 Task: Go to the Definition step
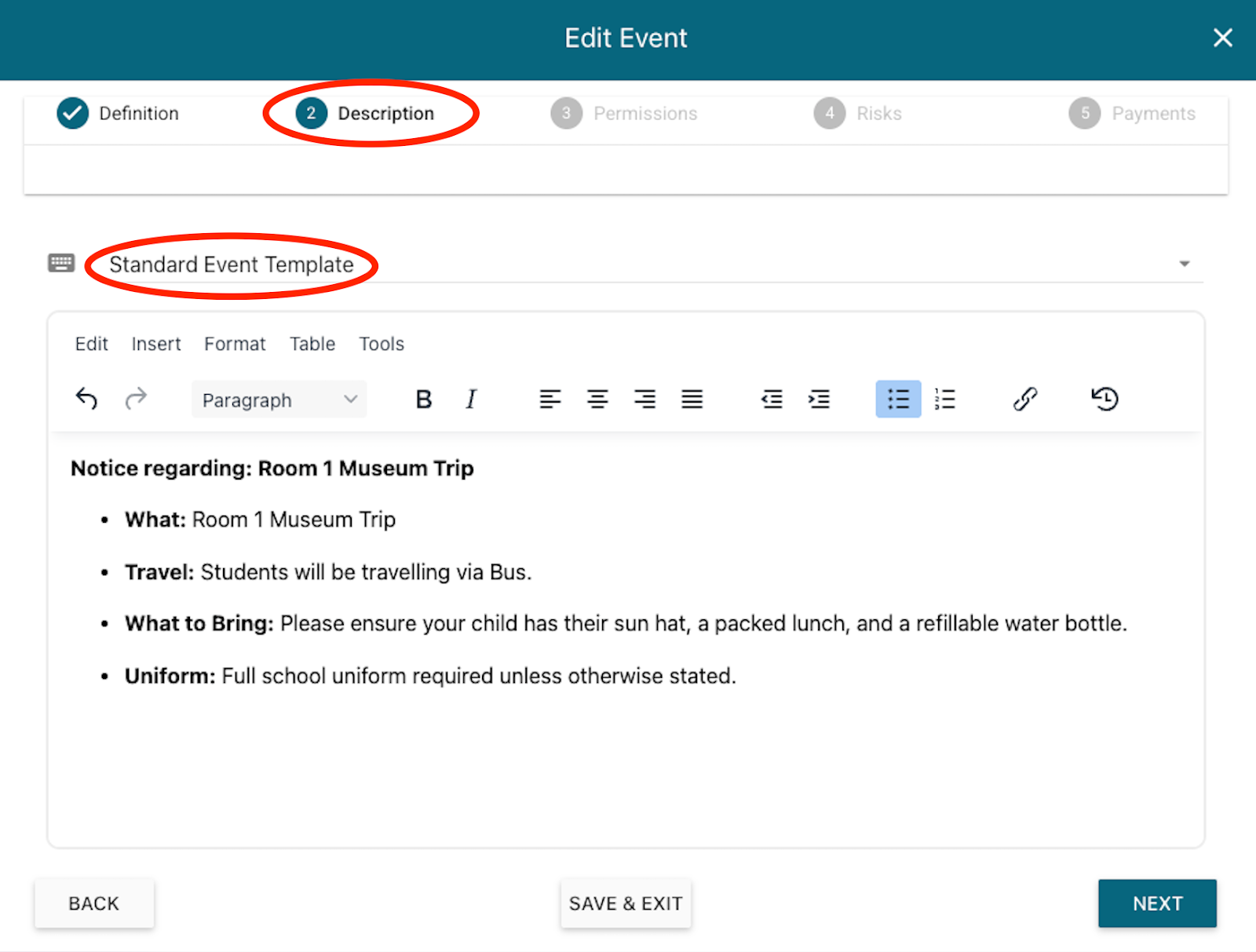click(x=119, y=114)
